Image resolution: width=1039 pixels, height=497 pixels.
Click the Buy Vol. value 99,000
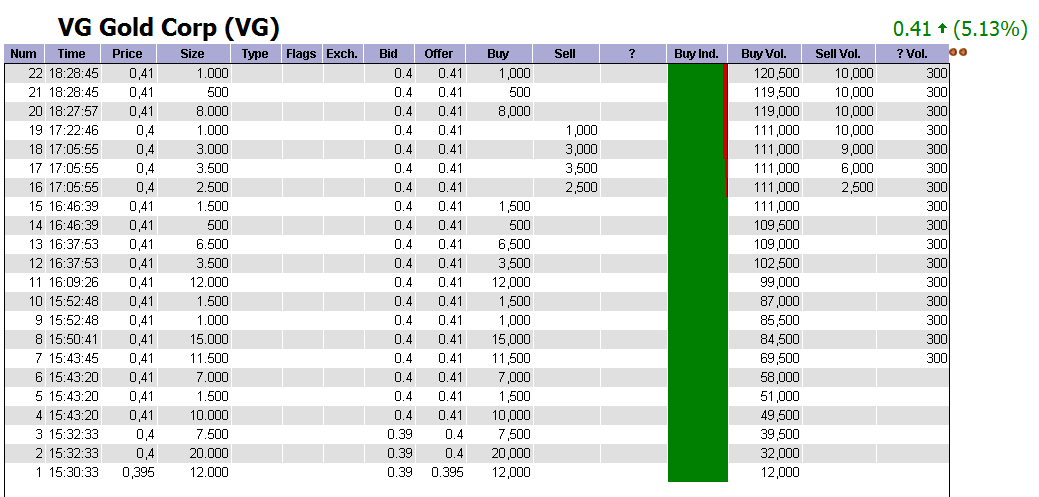(x=780, y=282)
